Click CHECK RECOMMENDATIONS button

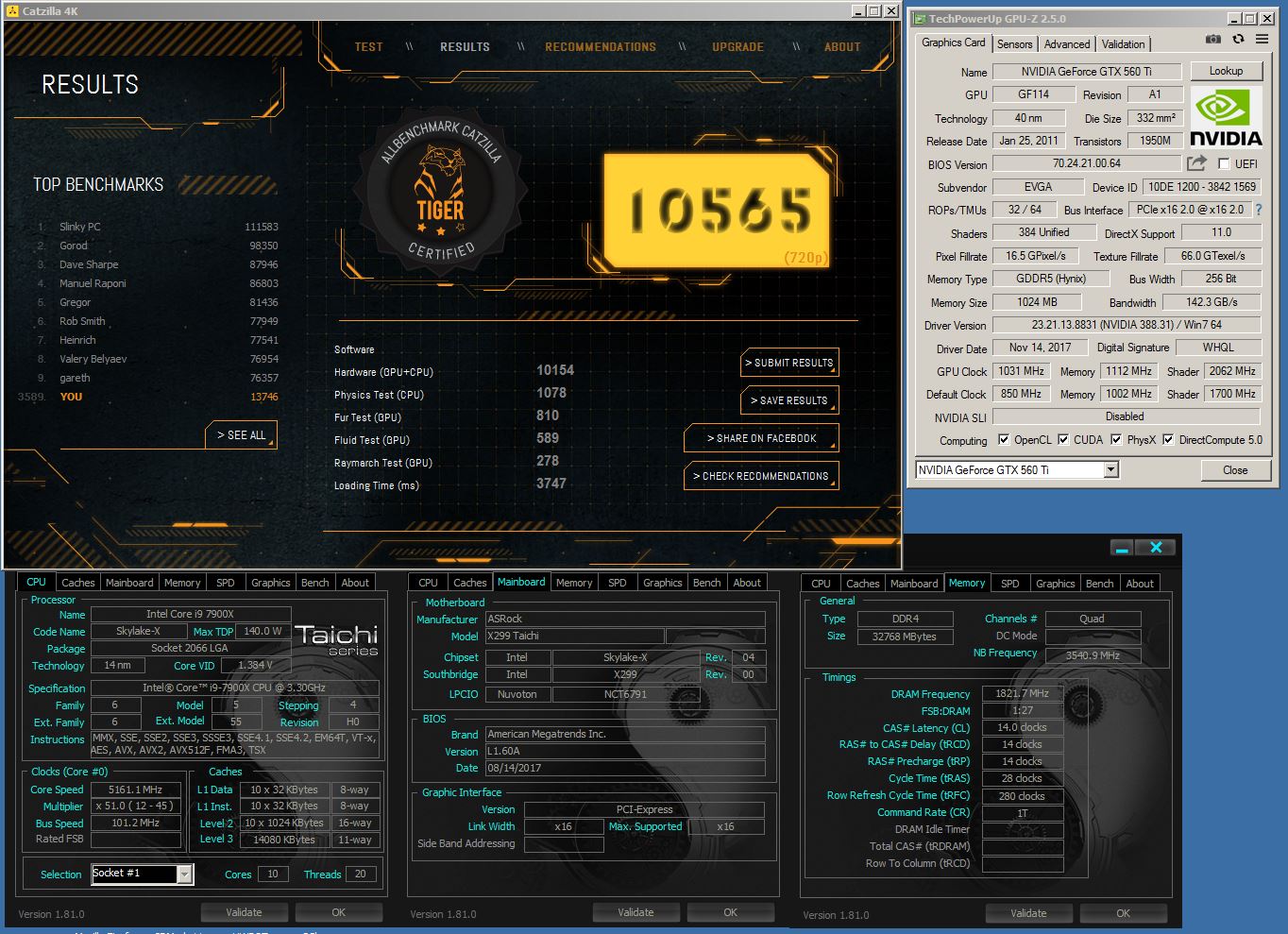click(x=761, y=476)
